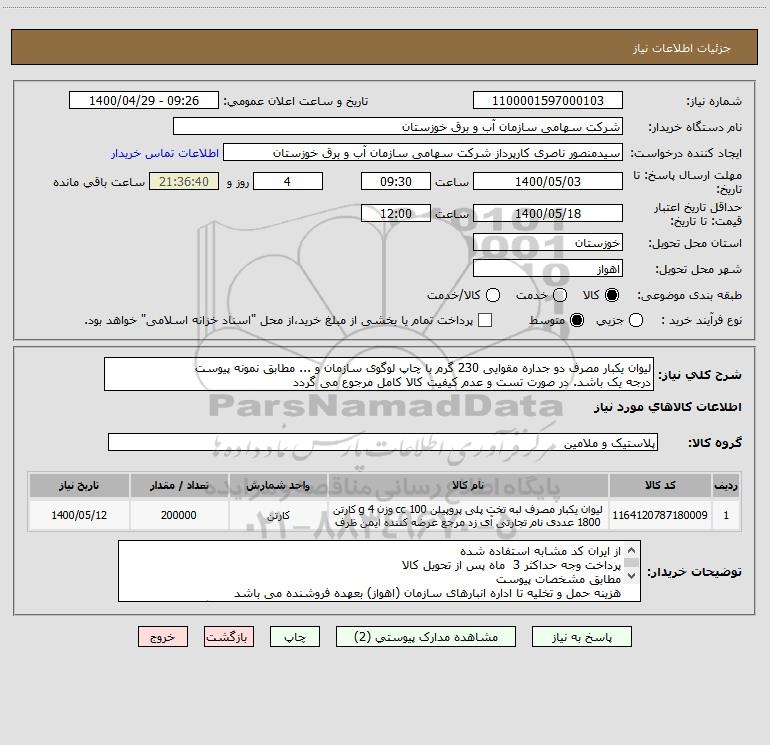The height and width of the screenshot is (745, 770).
Task: Click the unit cell کارتن
Action: pos(278,515)
